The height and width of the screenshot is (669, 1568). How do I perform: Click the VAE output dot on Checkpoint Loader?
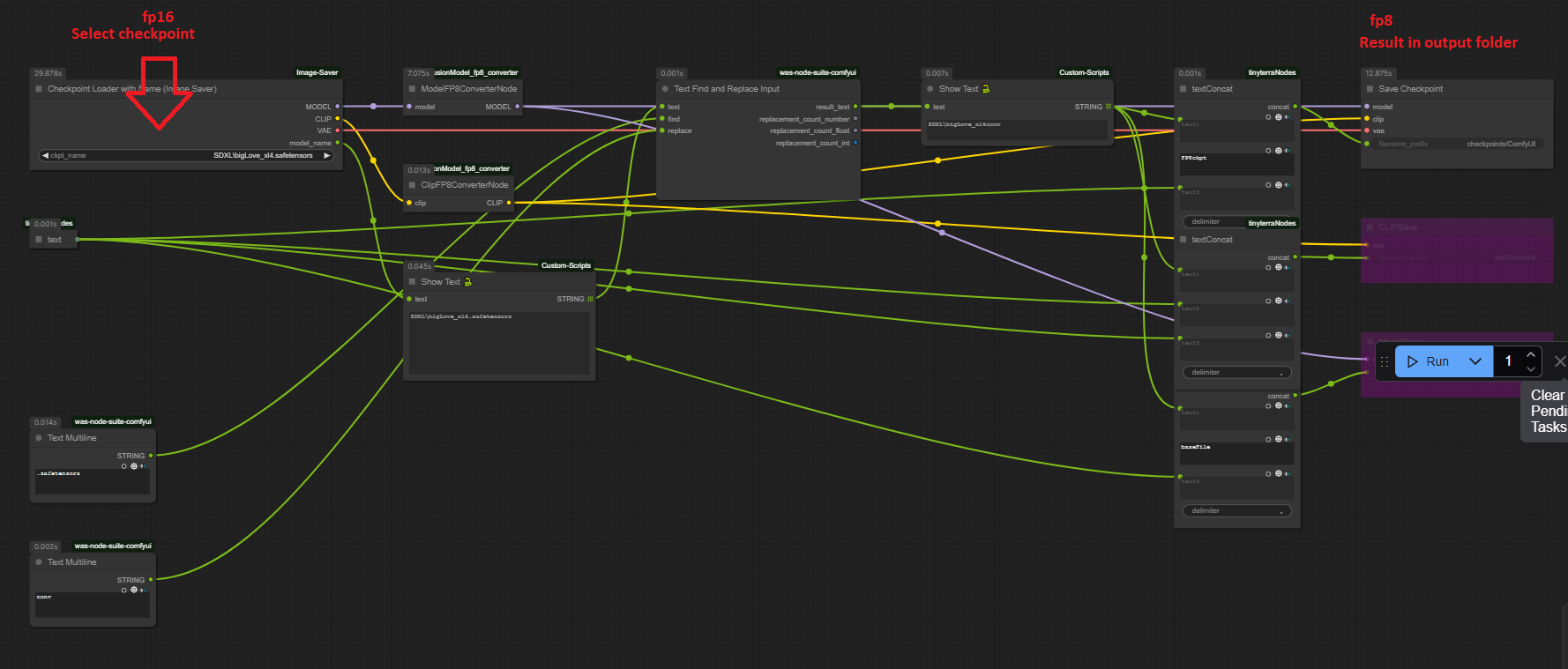[x=337, y=130]
